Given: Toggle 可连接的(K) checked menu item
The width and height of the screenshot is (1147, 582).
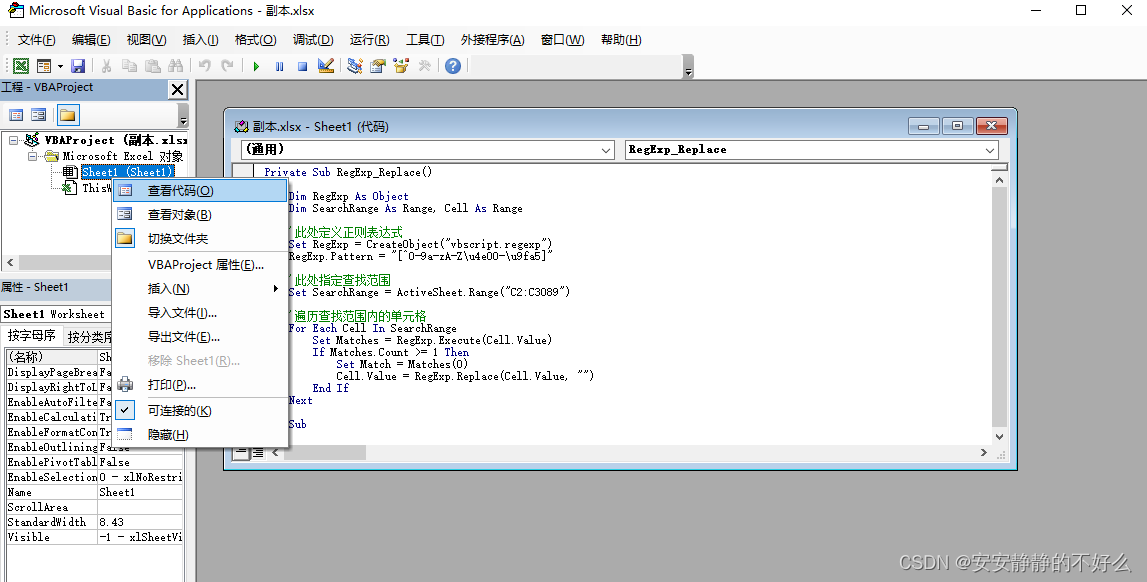Looking at the screenshot, I should click(x=200, y=411).
